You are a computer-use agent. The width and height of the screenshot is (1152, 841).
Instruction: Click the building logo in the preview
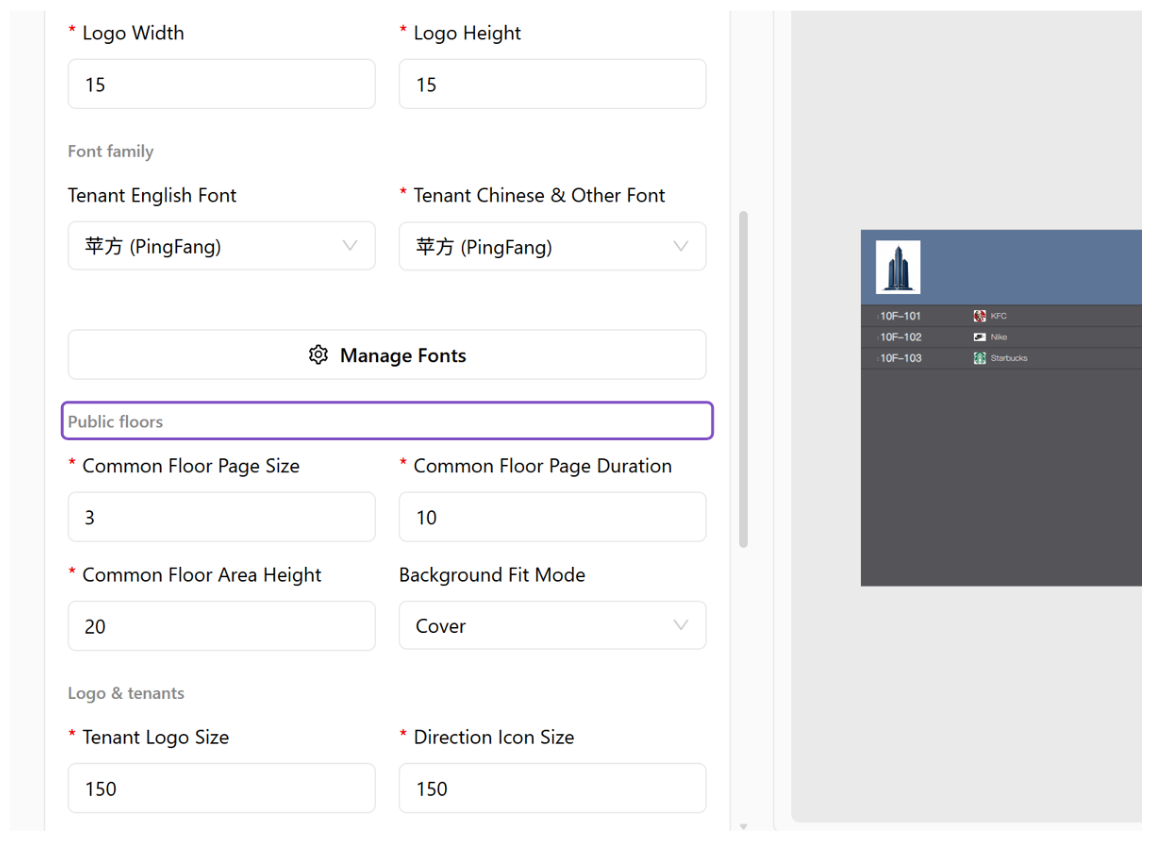coord(898,267)
